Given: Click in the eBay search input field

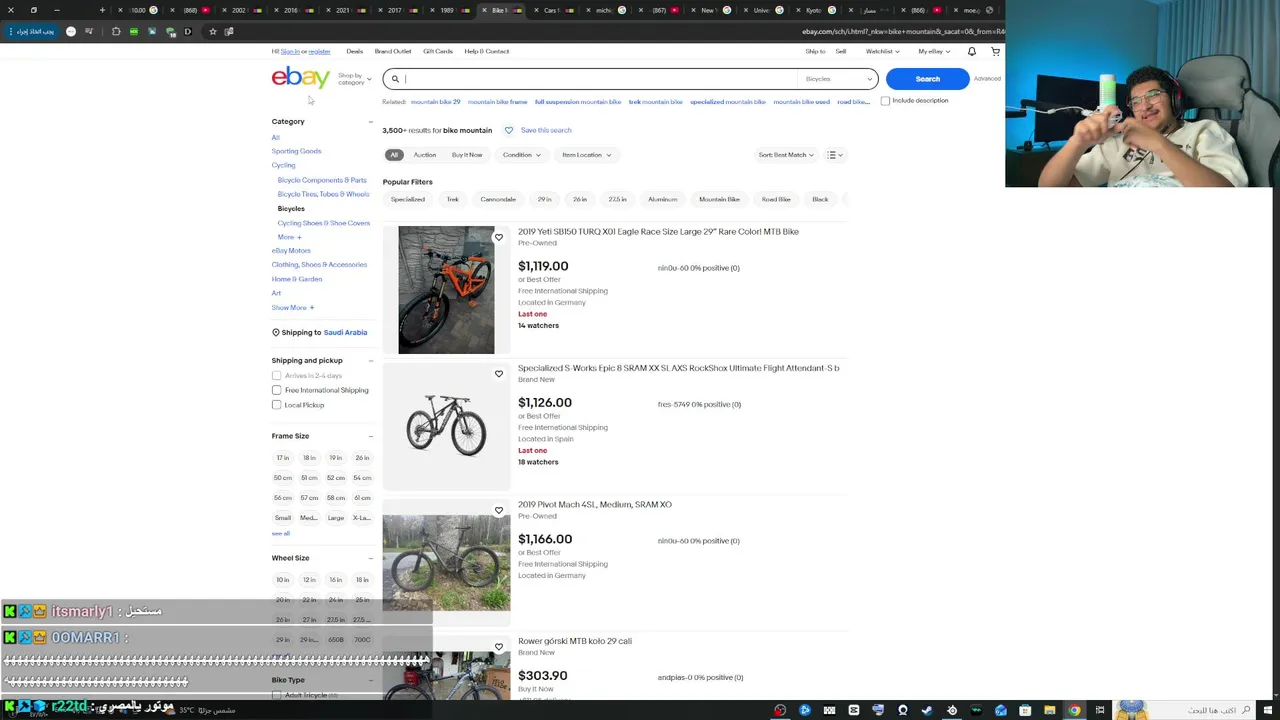Looking at the screenshot, I should 600,79.
